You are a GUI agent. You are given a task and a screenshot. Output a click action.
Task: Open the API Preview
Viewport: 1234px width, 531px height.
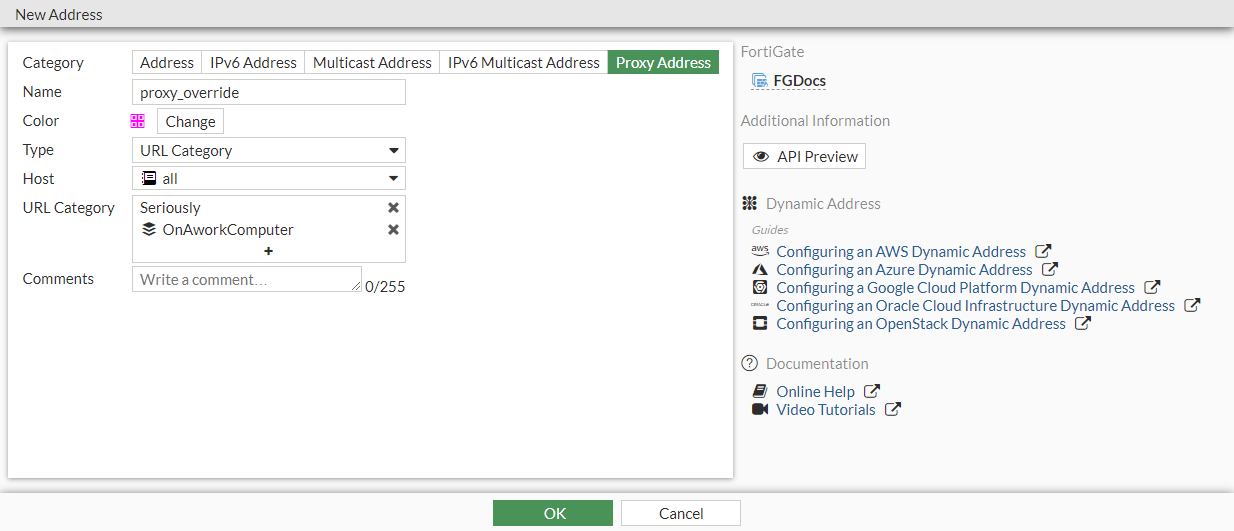(804, 157)
